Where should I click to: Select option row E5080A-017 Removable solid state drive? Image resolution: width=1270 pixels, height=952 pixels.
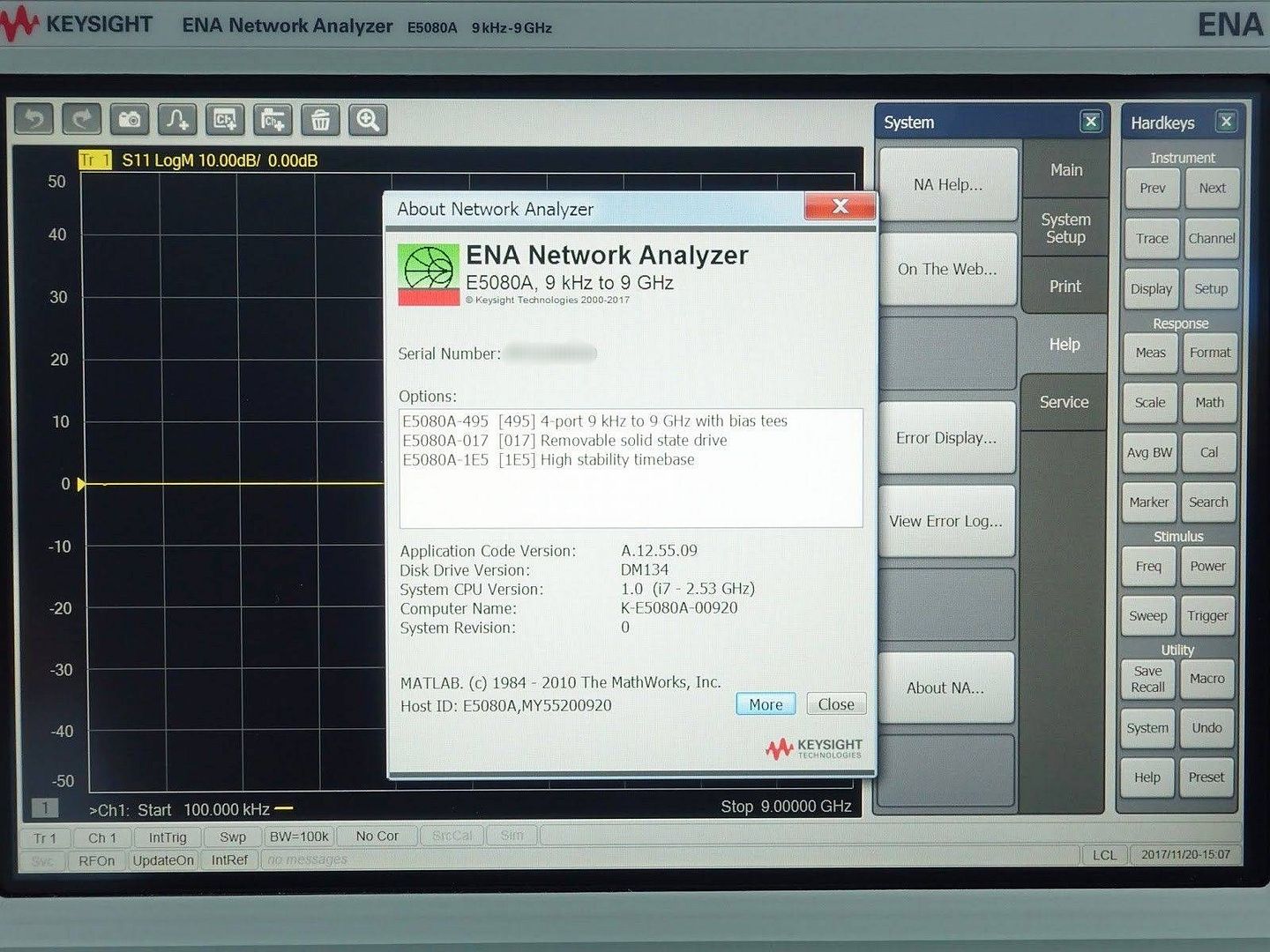point(564,441)
